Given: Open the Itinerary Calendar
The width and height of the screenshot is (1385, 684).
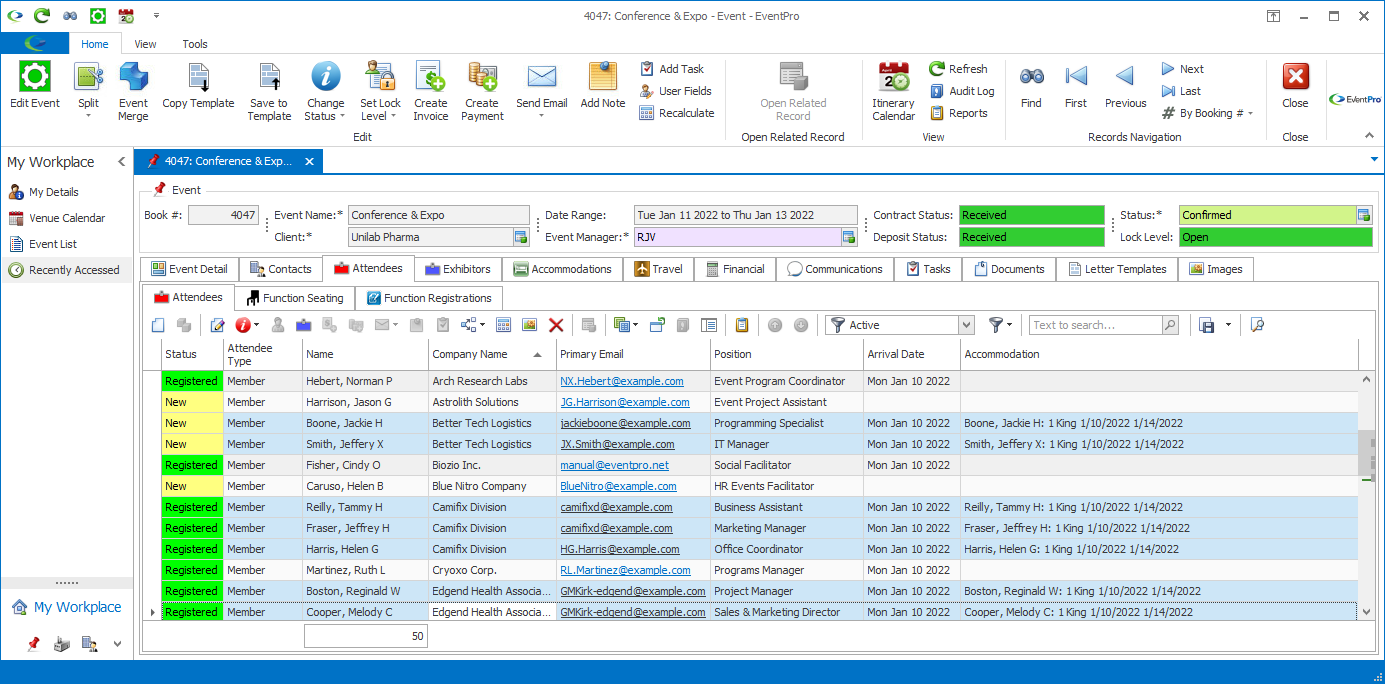Looking at the screenshot, I should coord(893,91).
